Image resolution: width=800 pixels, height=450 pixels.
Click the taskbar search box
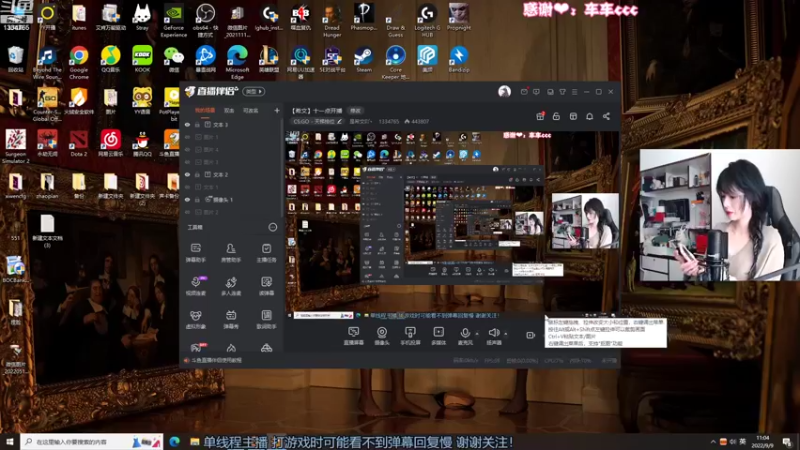tap(92, 442)
